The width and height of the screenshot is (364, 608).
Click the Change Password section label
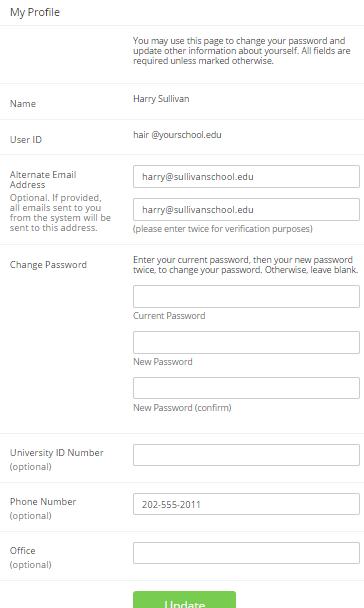[48, 265]
